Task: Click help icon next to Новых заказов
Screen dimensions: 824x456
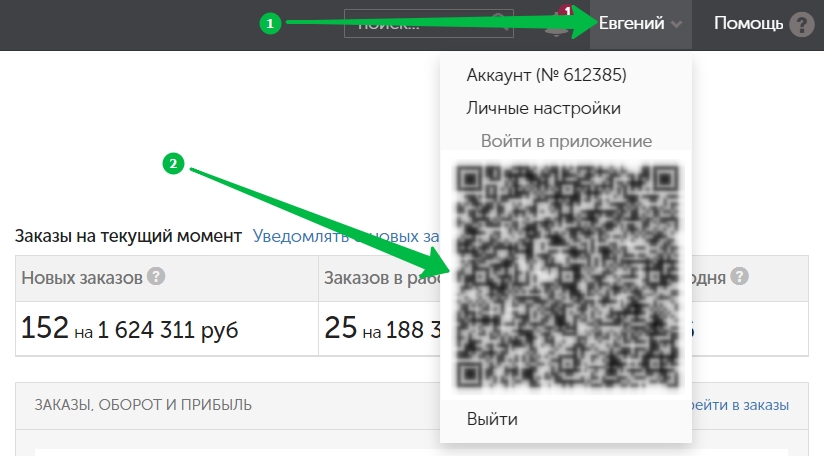Action: [x=156, y=276]
